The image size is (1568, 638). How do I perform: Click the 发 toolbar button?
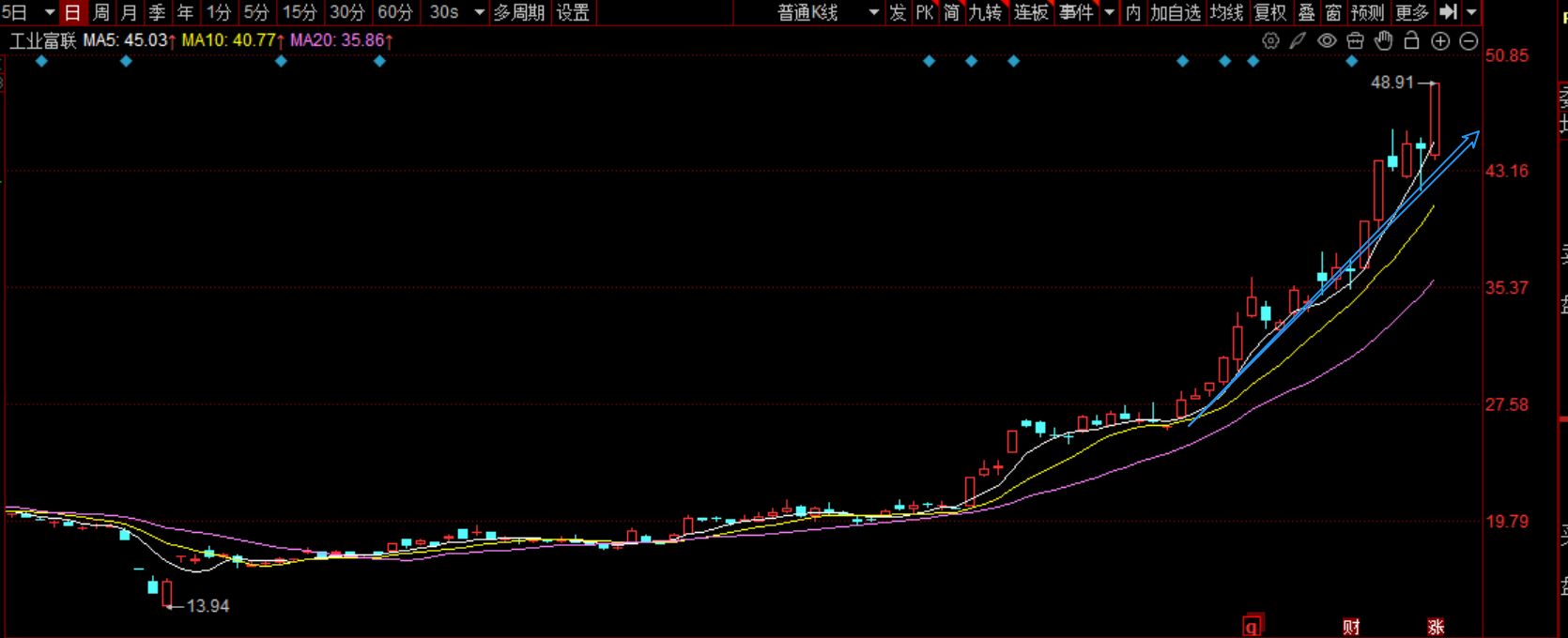click(898, 12)
